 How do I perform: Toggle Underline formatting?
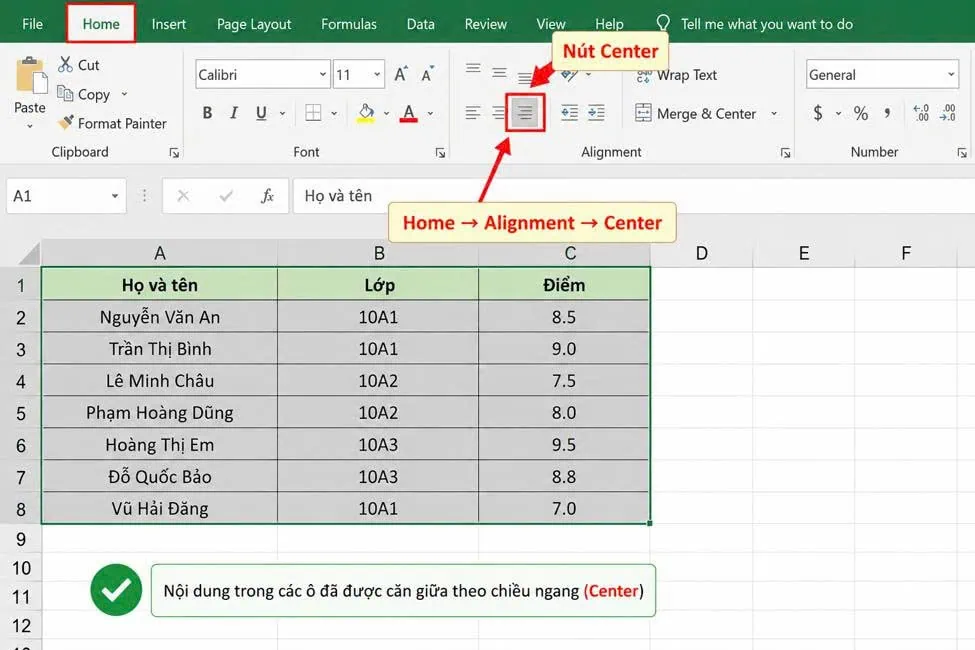tap(261, 113)
